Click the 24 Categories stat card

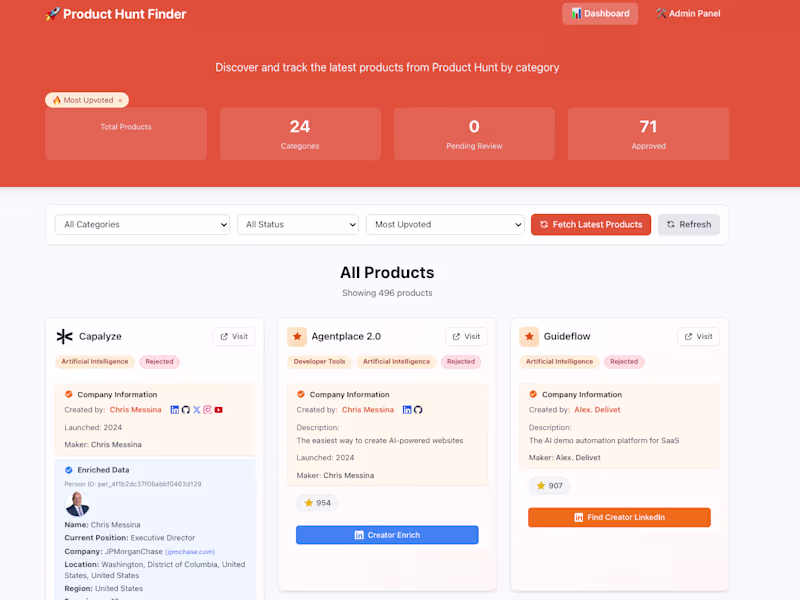pos(300,134)
